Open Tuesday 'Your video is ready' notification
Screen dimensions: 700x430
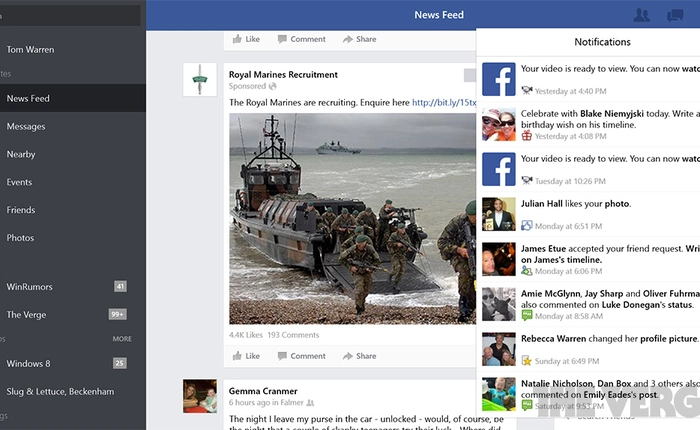pos(588,169)
